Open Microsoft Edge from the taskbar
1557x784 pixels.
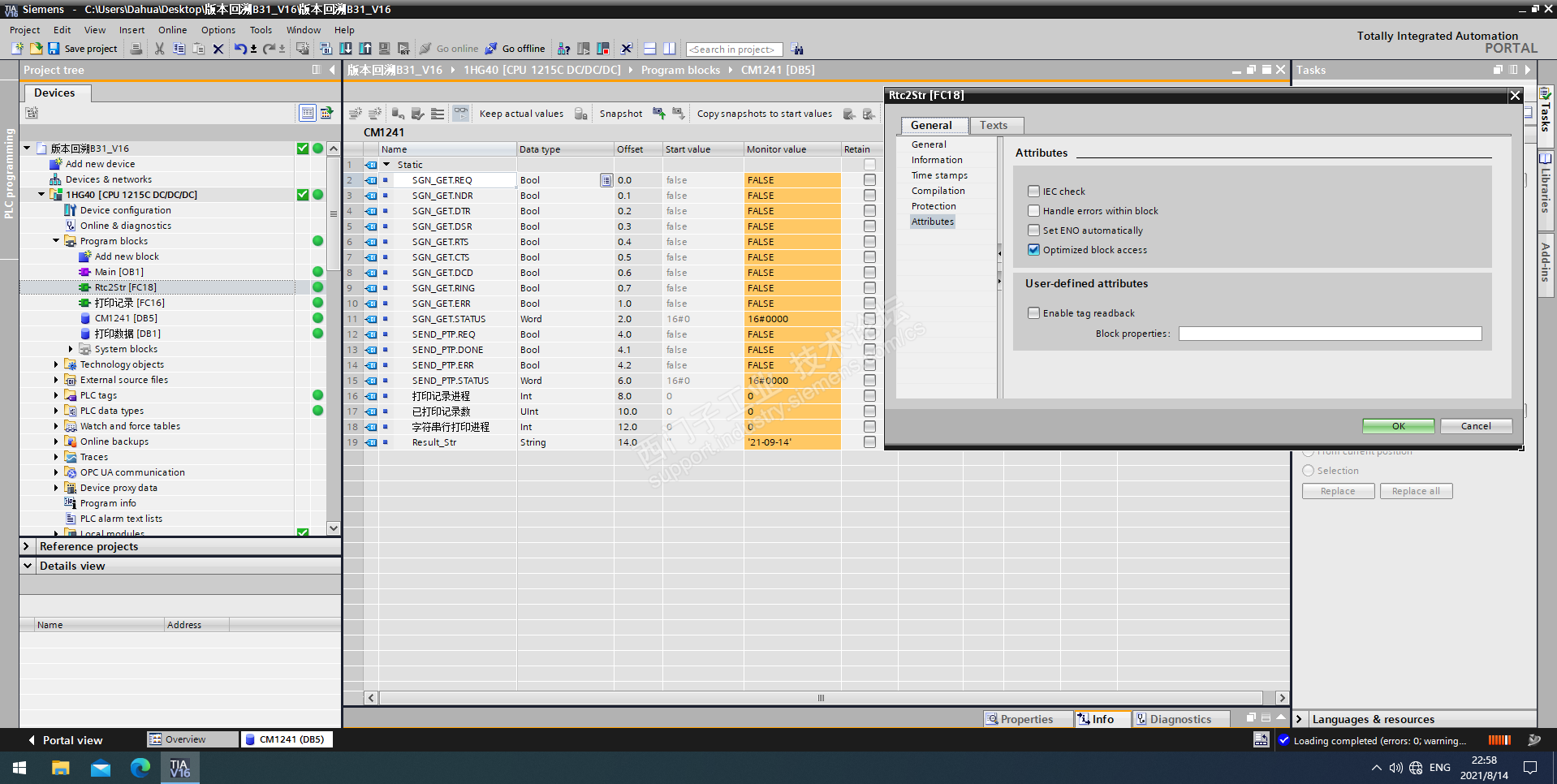pyautogui.click(x=140, y=767)
